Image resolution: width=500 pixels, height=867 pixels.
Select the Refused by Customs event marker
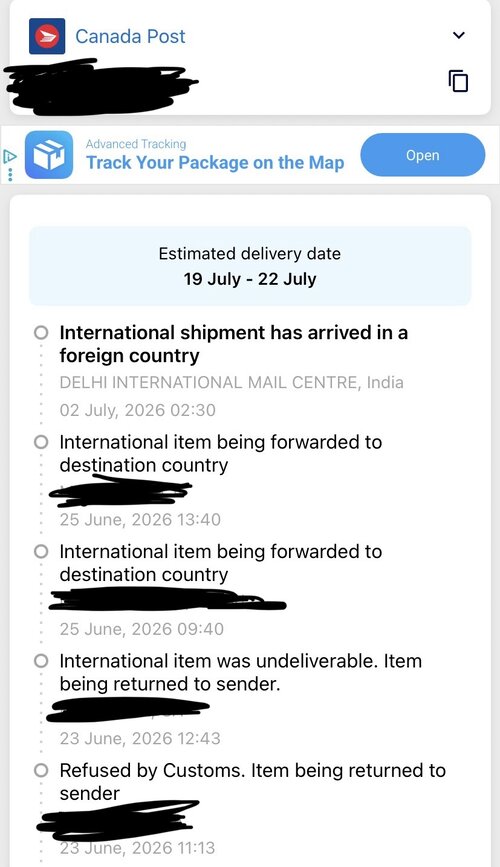point(41,771)
